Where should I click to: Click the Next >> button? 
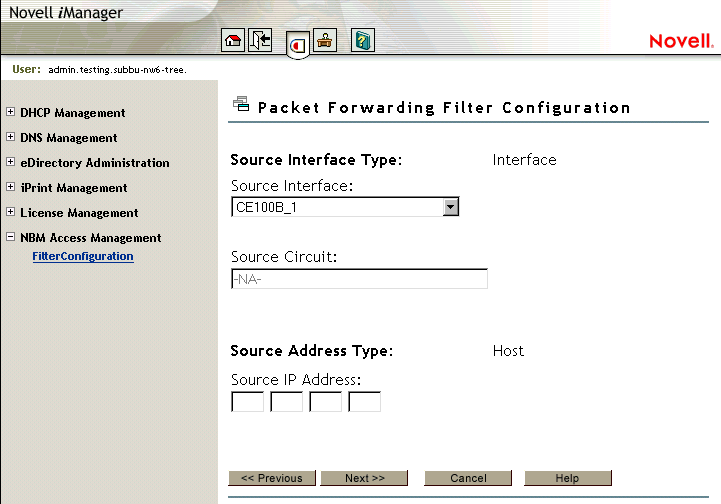(x=364, y=478)
